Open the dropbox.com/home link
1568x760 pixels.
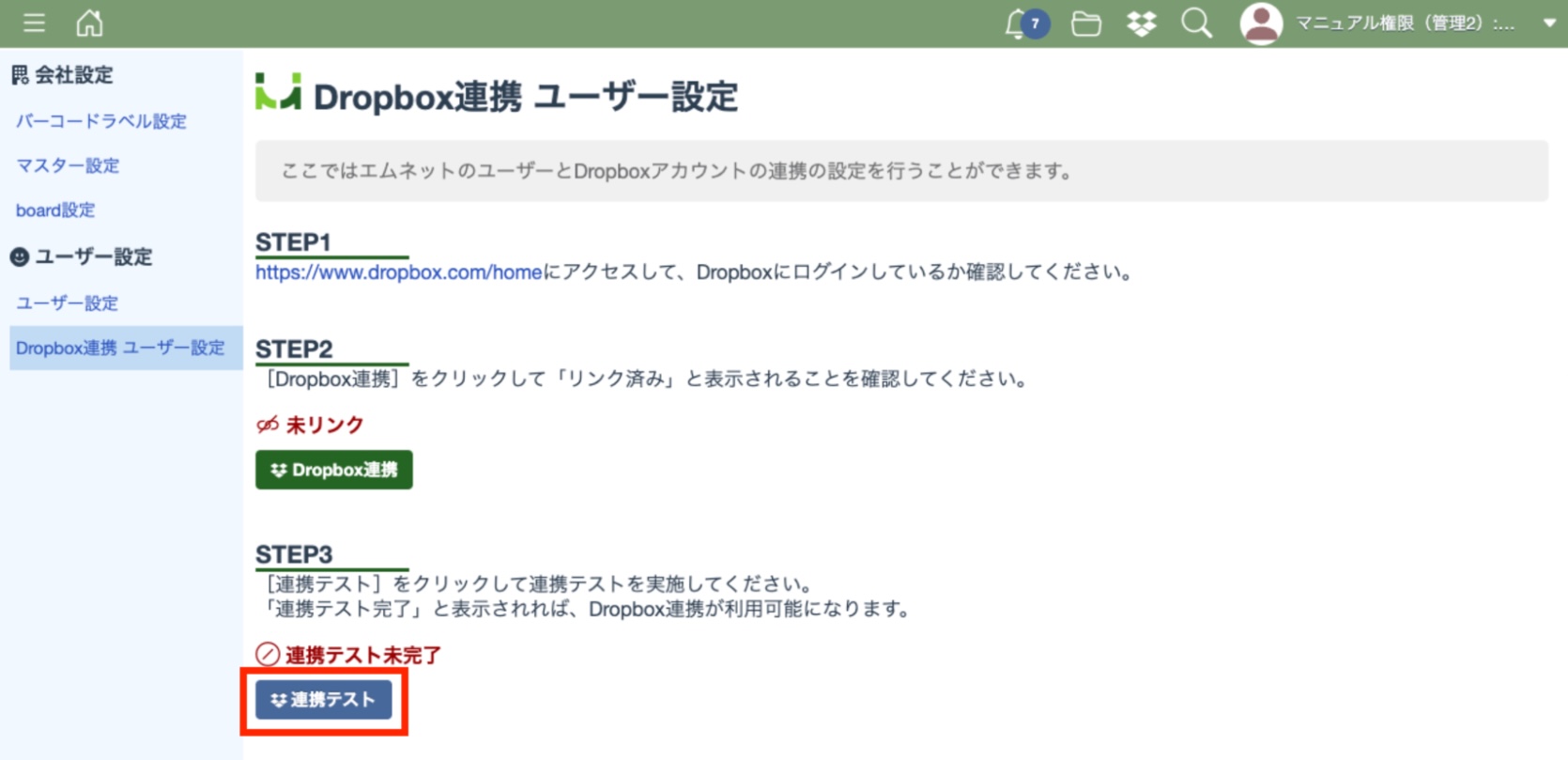pos(398,272)
